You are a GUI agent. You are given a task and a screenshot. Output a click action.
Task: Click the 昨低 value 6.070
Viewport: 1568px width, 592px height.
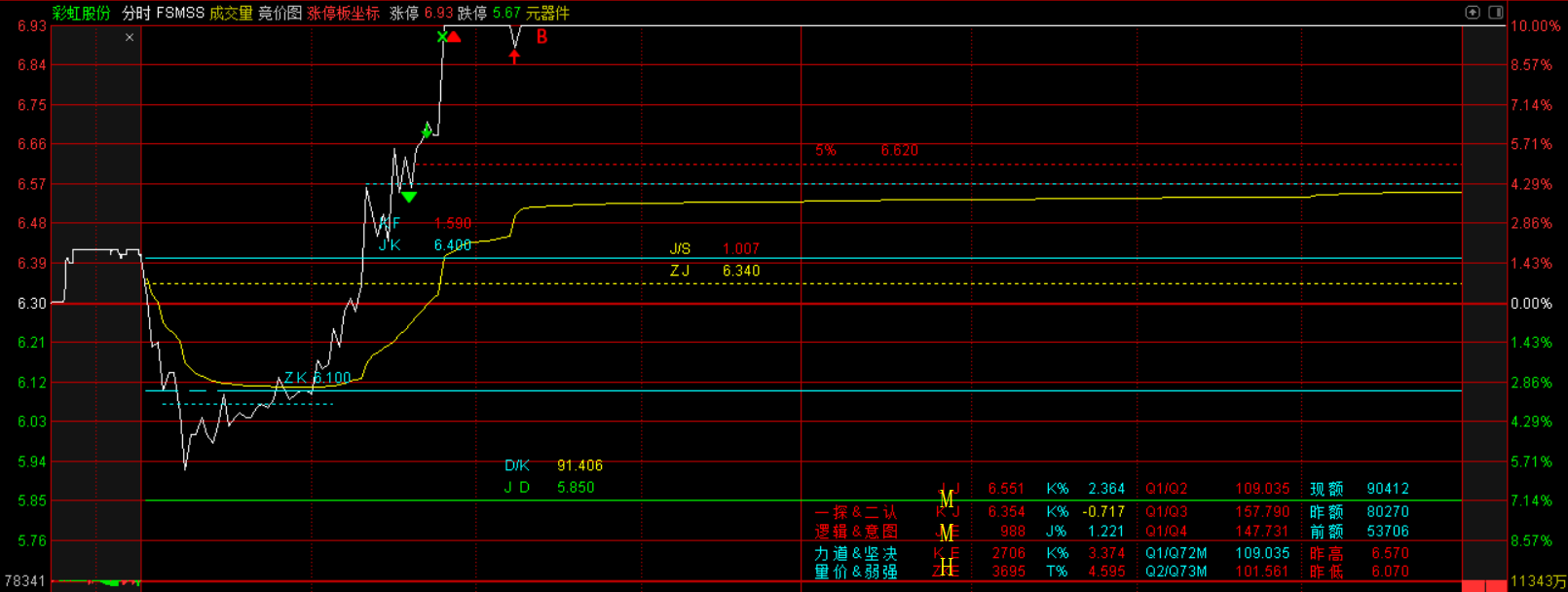click(1390, 572)
